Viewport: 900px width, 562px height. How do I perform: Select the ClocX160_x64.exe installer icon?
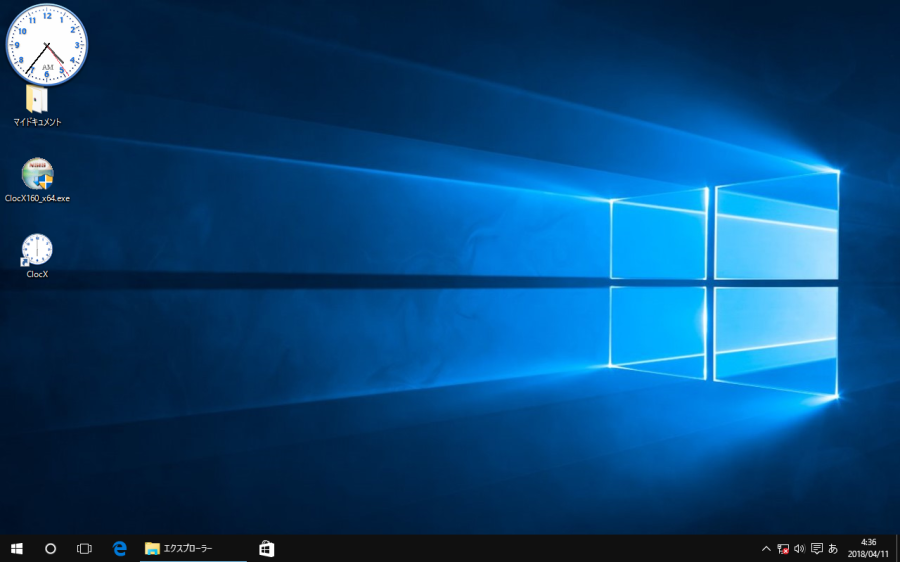(x=37, y=173)
